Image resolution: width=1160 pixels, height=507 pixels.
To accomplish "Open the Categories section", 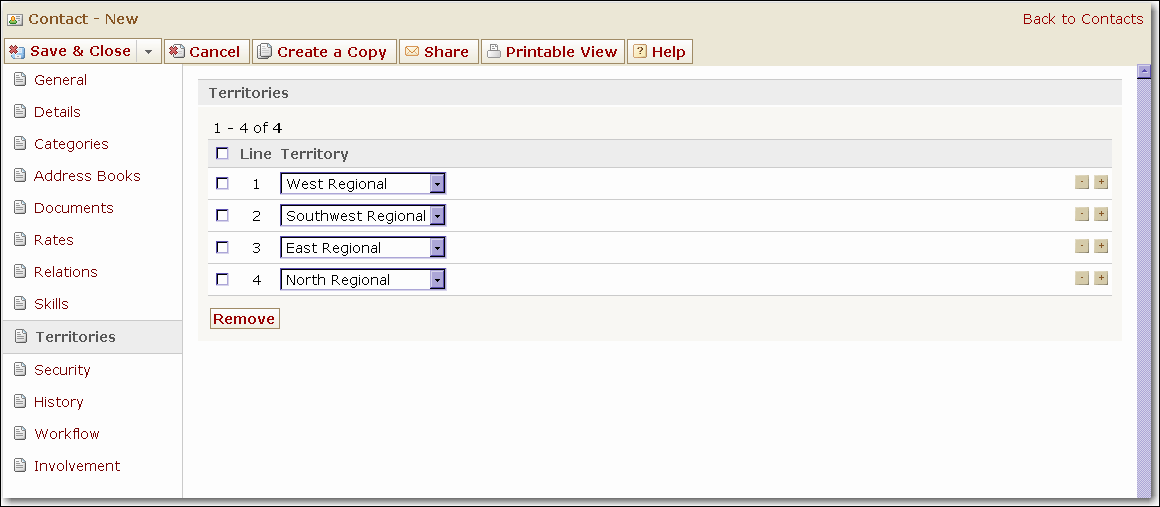I will pos(71,144).
